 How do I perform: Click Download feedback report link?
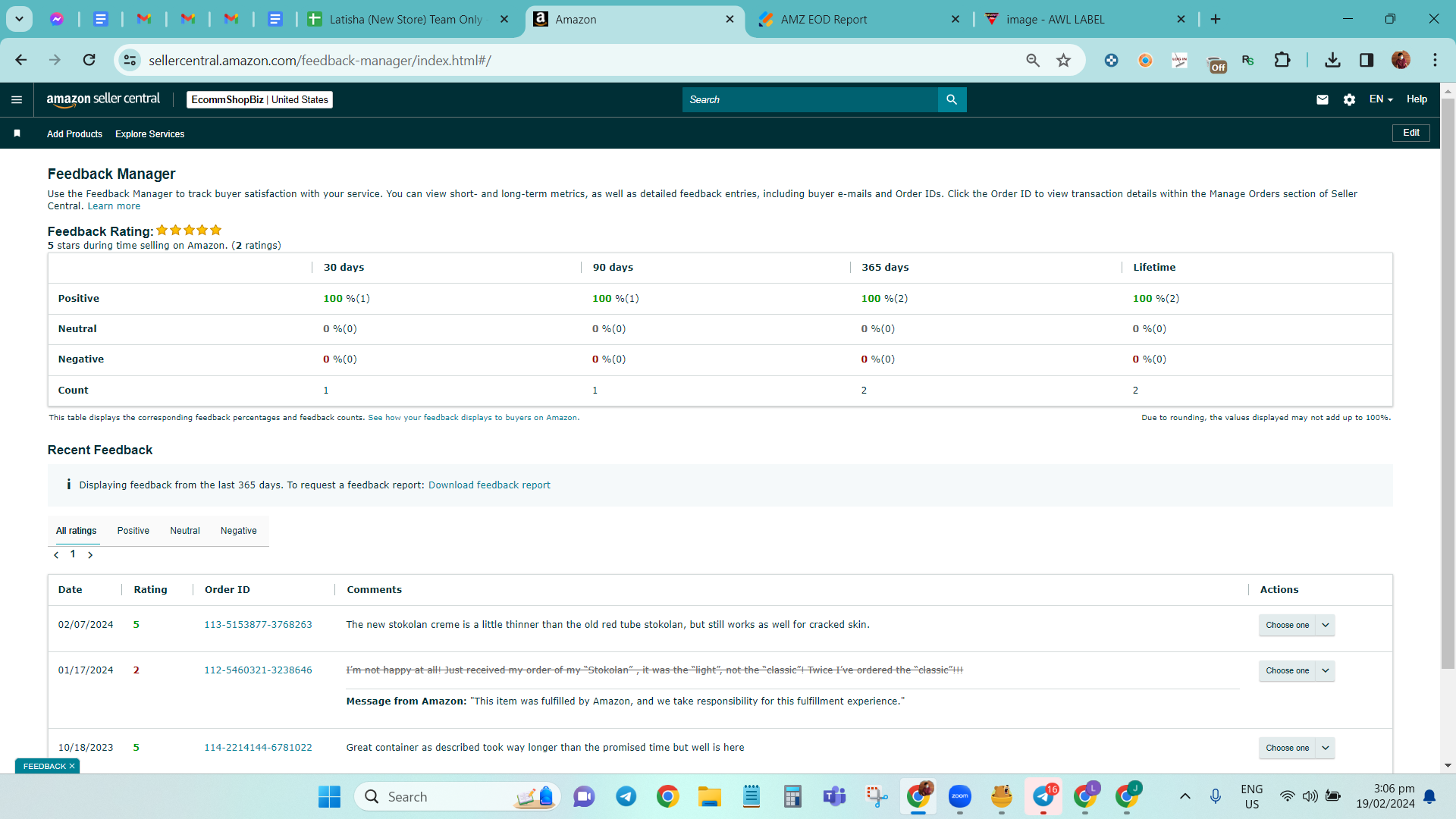pyautogui.click(x=489, y=485)
